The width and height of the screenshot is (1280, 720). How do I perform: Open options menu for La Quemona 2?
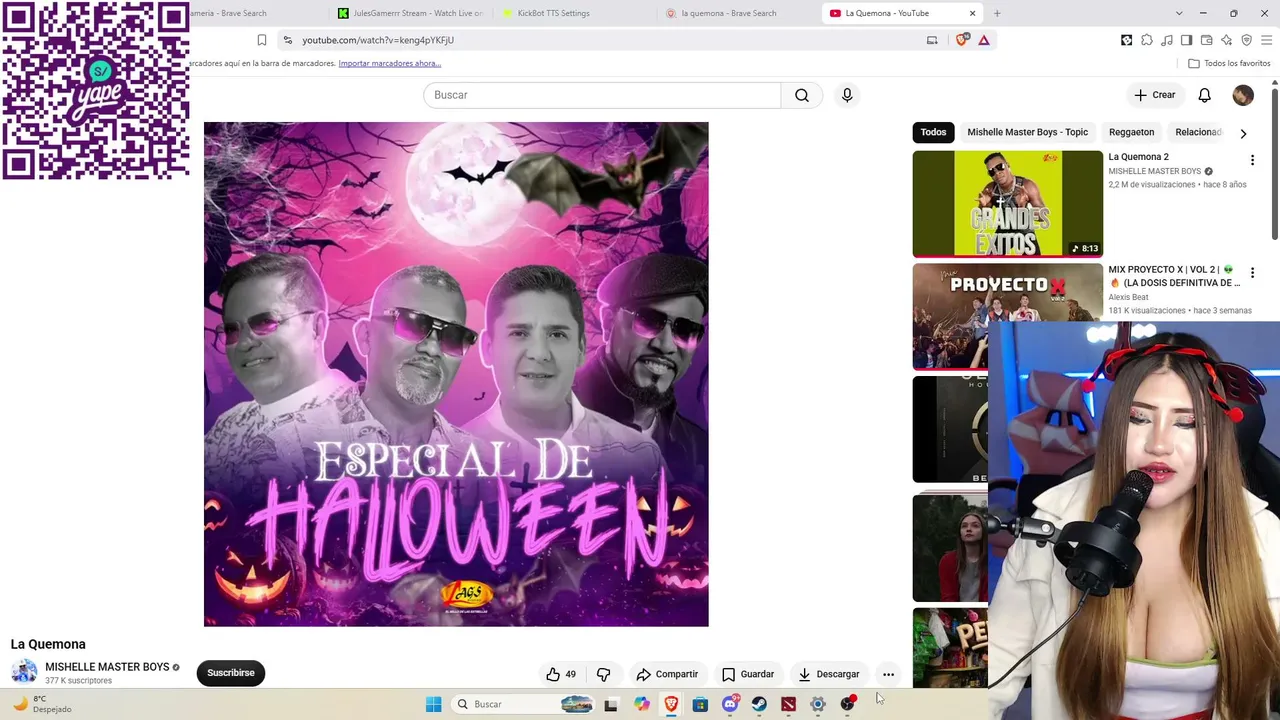coord(1252,160)
